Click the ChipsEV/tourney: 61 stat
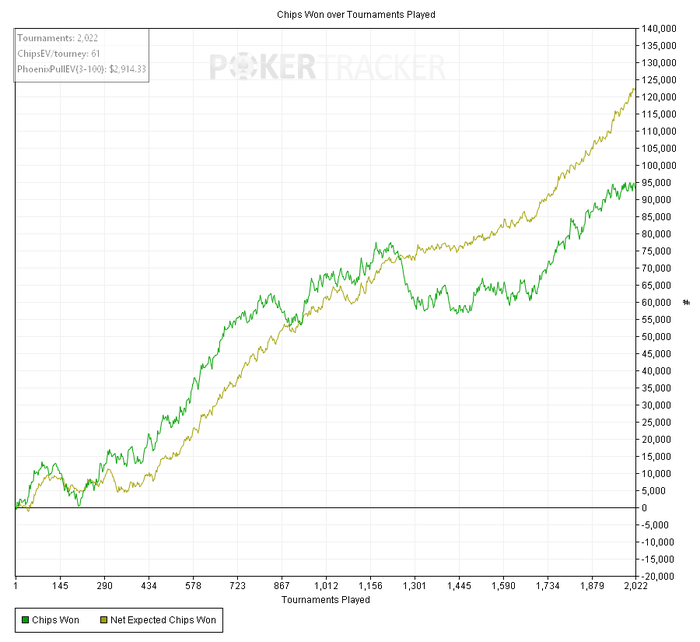 [x=58, y=54]
